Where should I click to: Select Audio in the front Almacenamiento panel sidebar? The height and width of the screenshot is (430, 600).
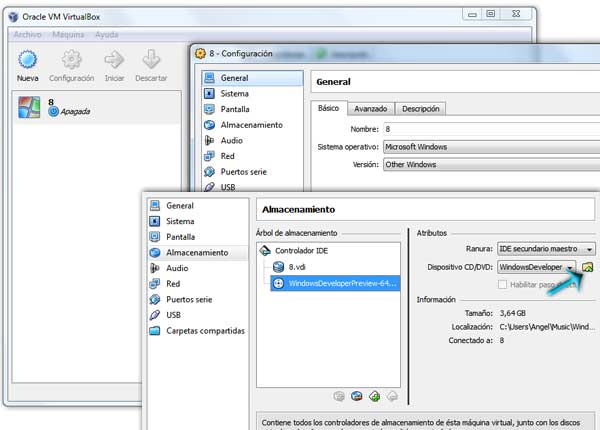pos(198,269)
